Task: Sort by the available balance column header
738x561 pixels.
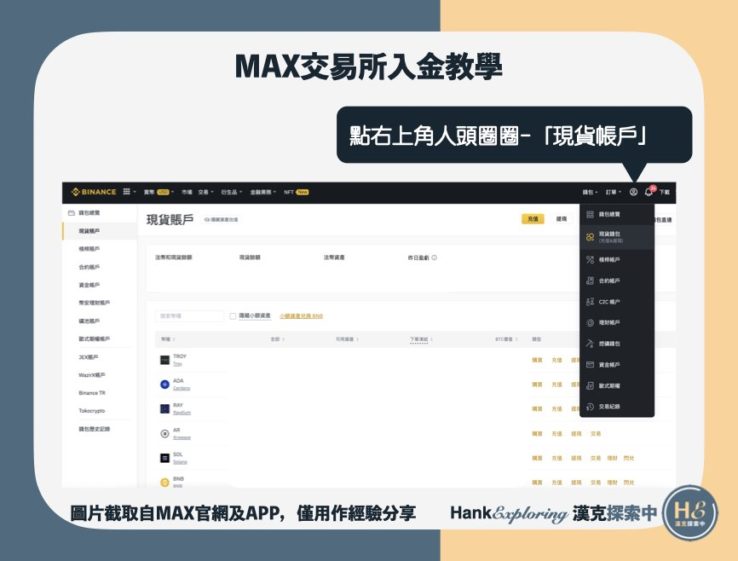Action: 347,339
